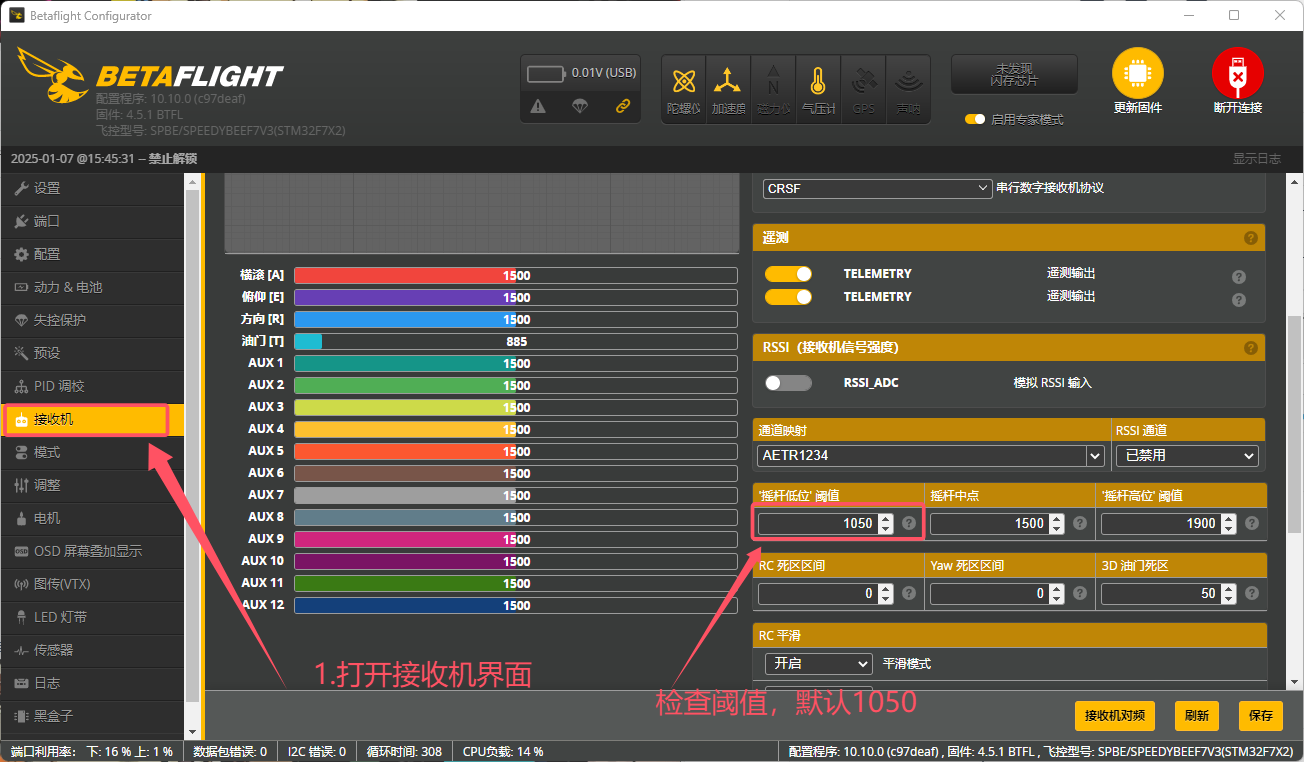1304x762 pixels.
Task: Show help for stick low threshold 1050
Action: (908, 523)
